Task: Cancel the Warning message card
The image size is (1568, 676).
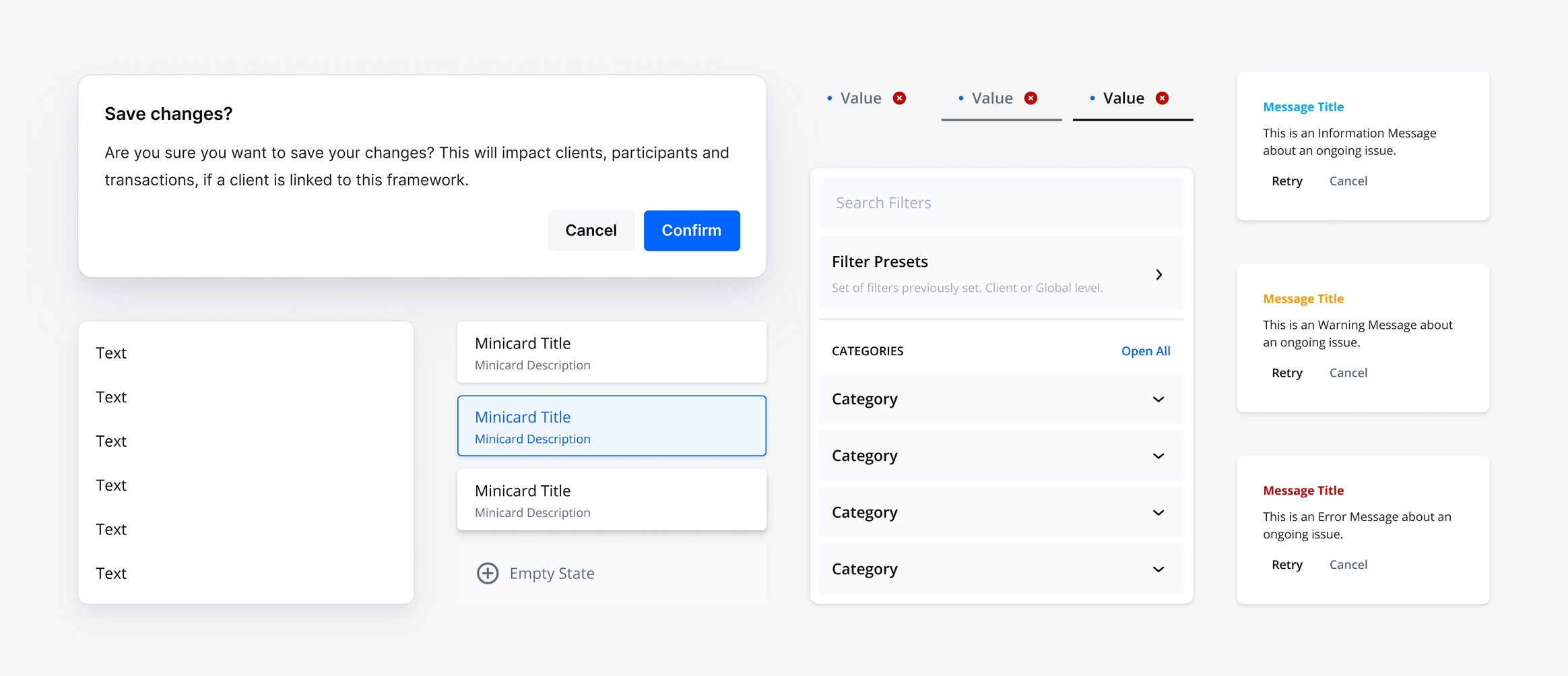Action: tap(1348, 373)
